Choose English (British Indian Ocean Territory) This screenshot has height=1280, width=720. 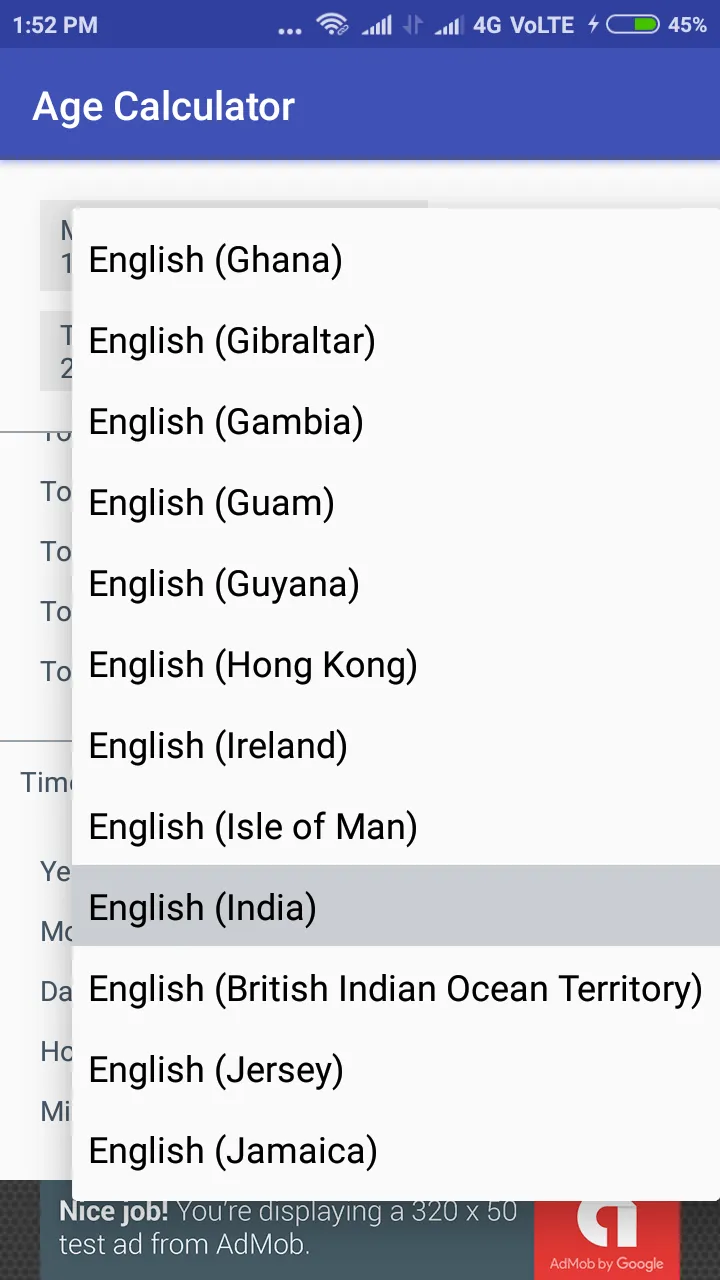tap(396, 989)
